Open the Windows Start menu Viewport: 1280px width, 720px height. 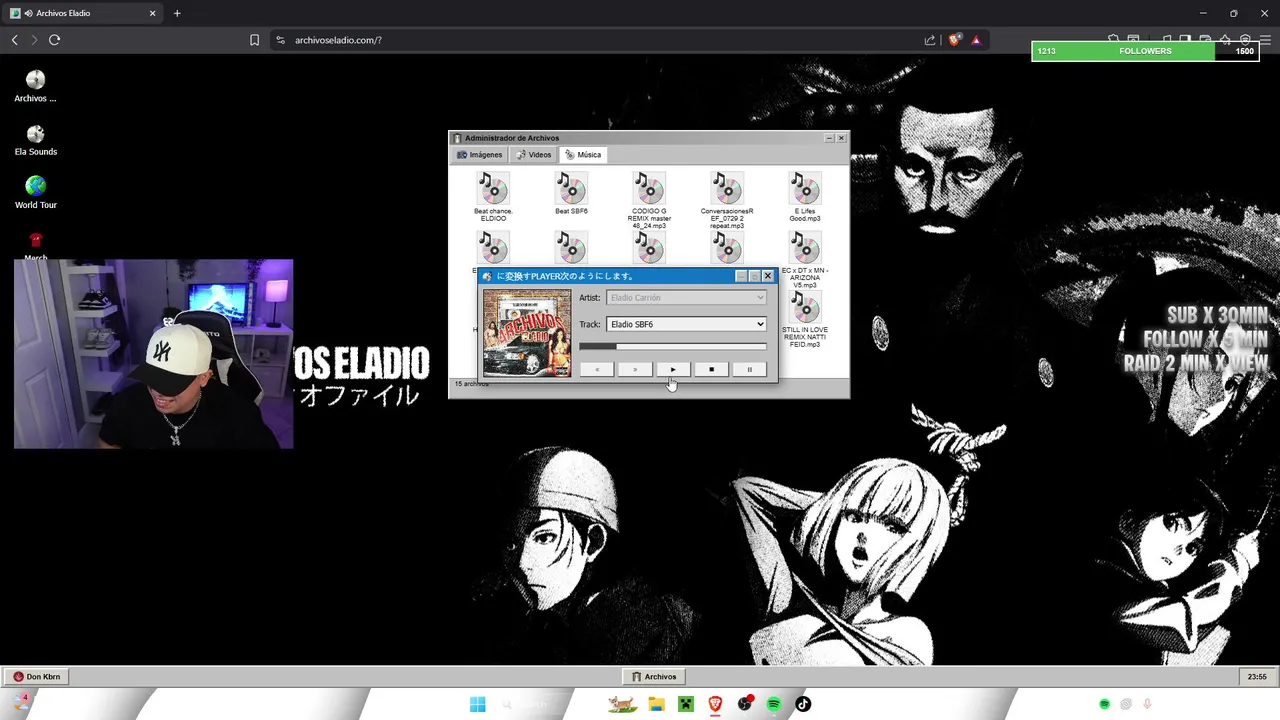pyautogui.click(x=478, y=704)
